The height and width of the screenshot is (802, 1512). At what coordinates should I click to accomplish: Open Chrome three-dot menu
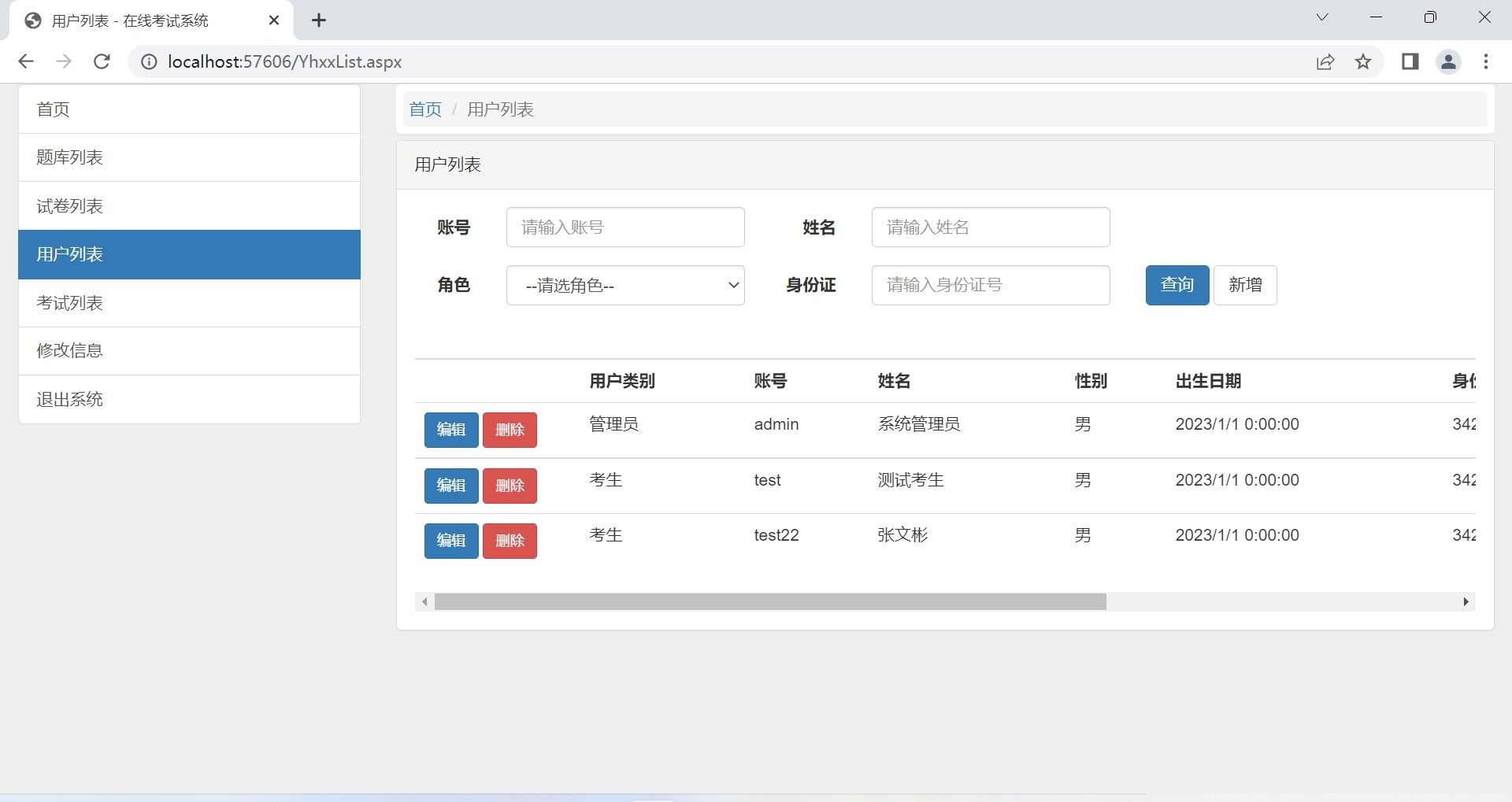coord(1486,61)
